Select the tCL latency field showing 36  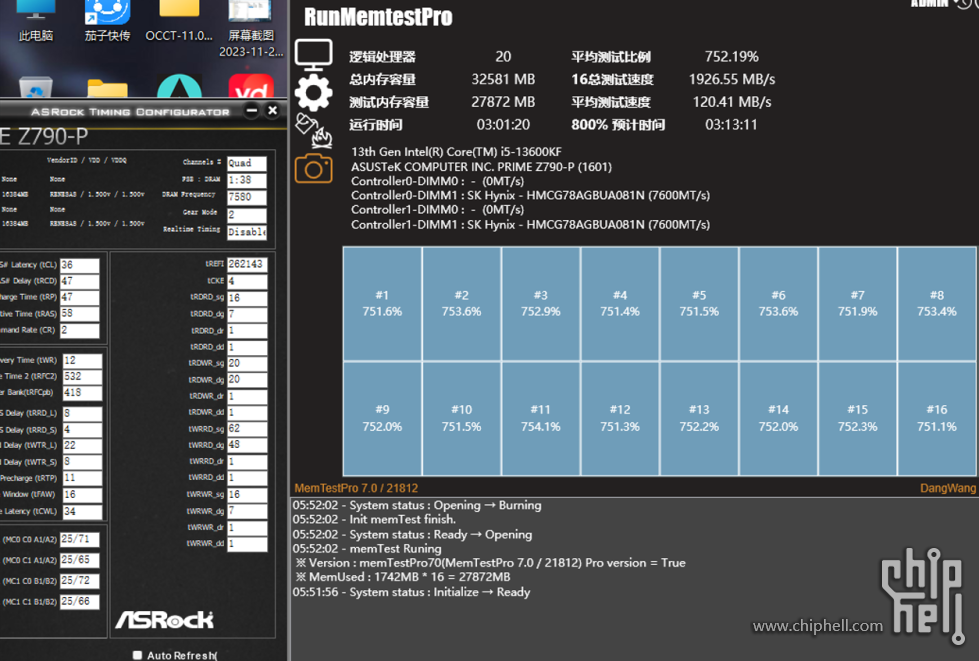[x=79, y=265]
